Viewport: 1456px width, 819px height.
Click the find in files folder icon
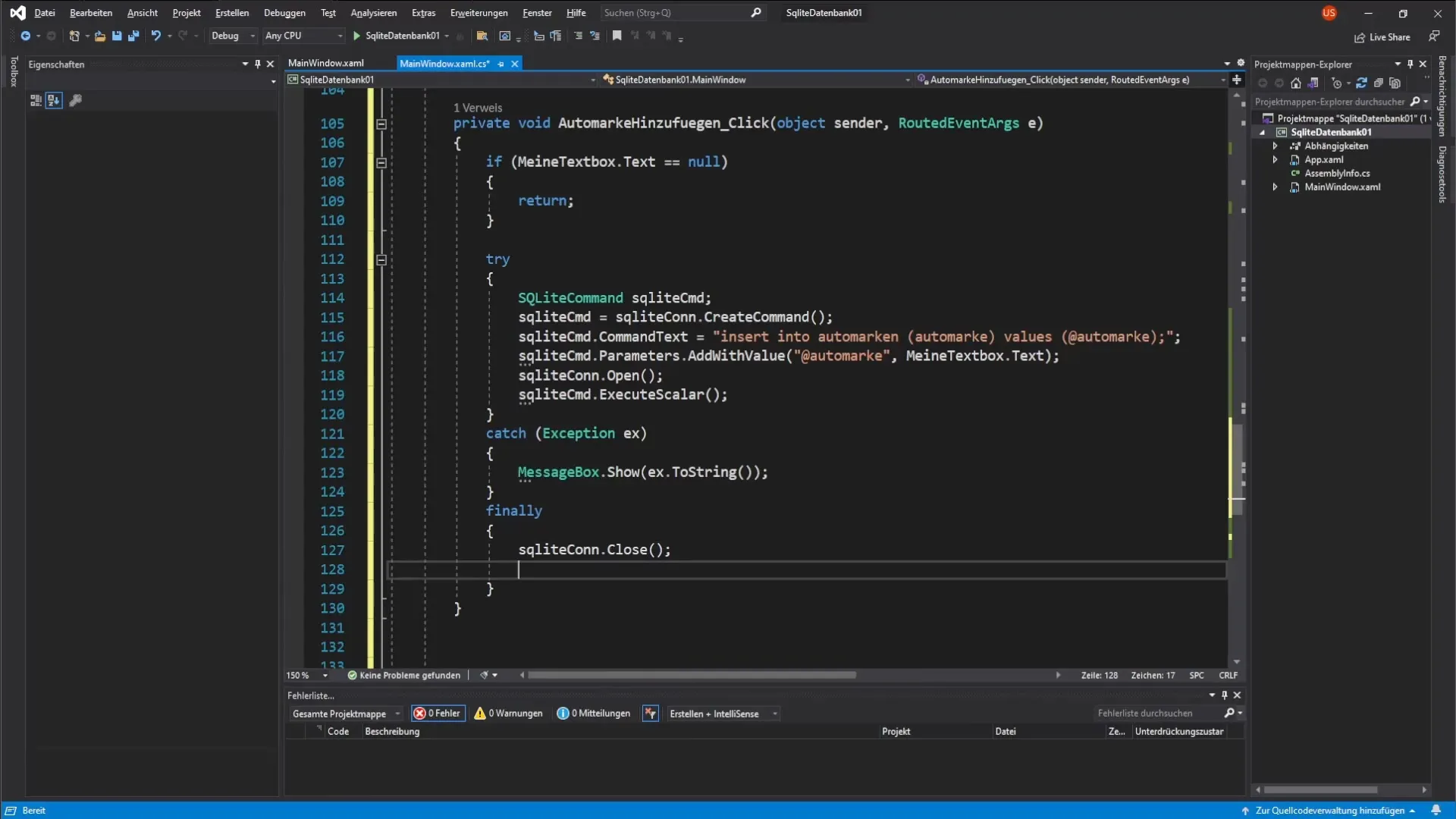pos(482,36)
